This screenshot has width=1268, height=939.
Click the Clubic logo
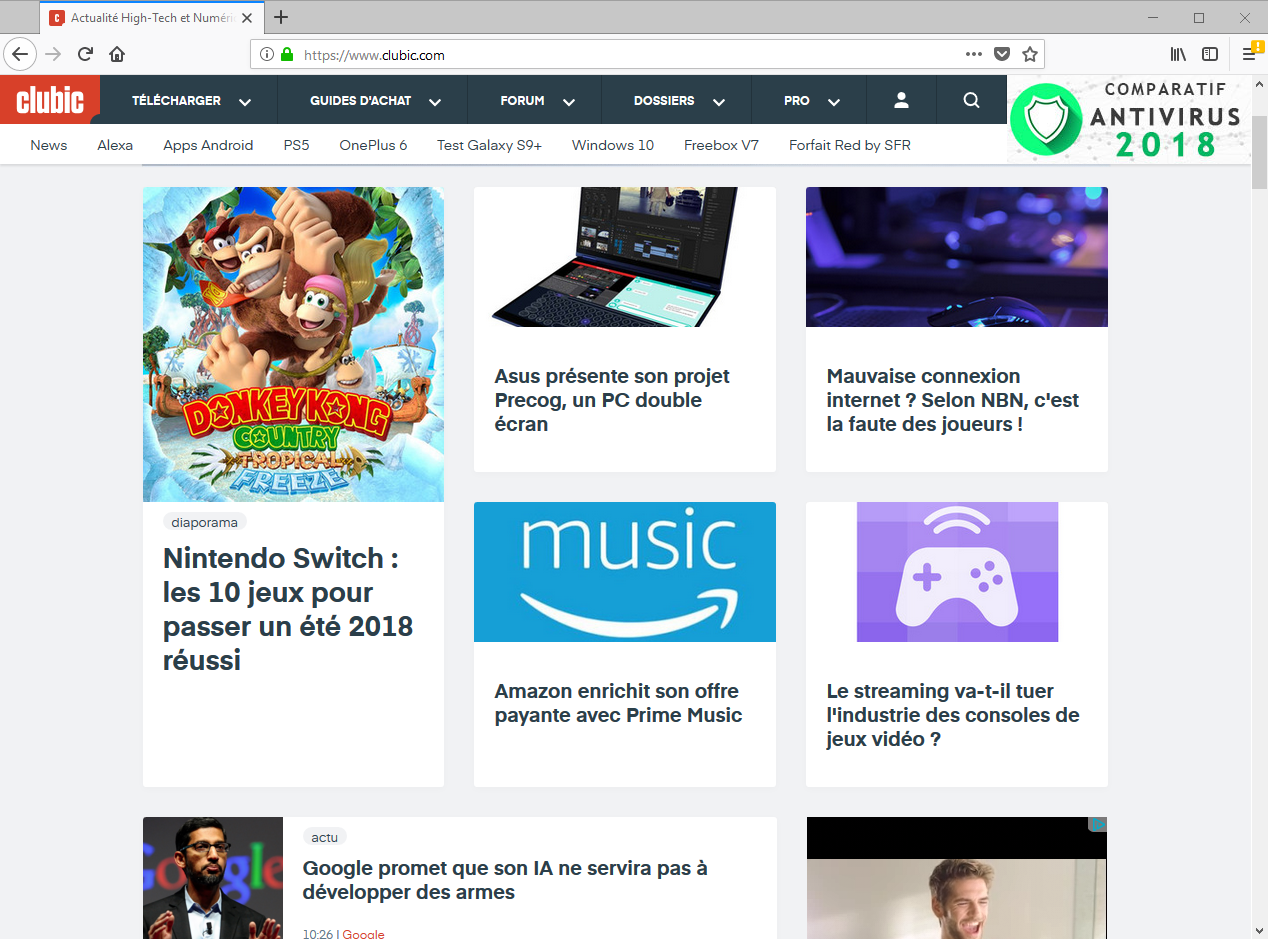50,99
